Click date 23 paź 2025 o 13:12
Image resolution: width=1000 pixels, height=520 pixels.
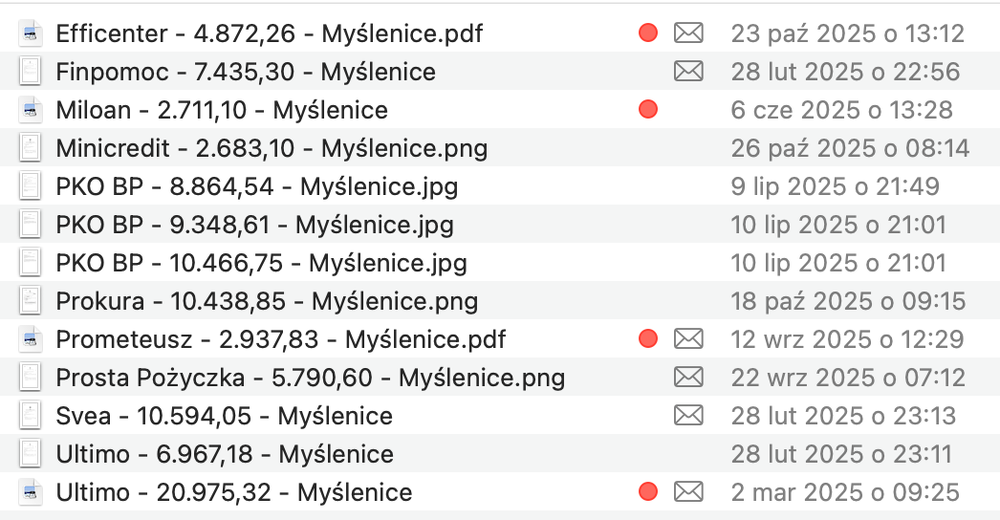point(848,33)
